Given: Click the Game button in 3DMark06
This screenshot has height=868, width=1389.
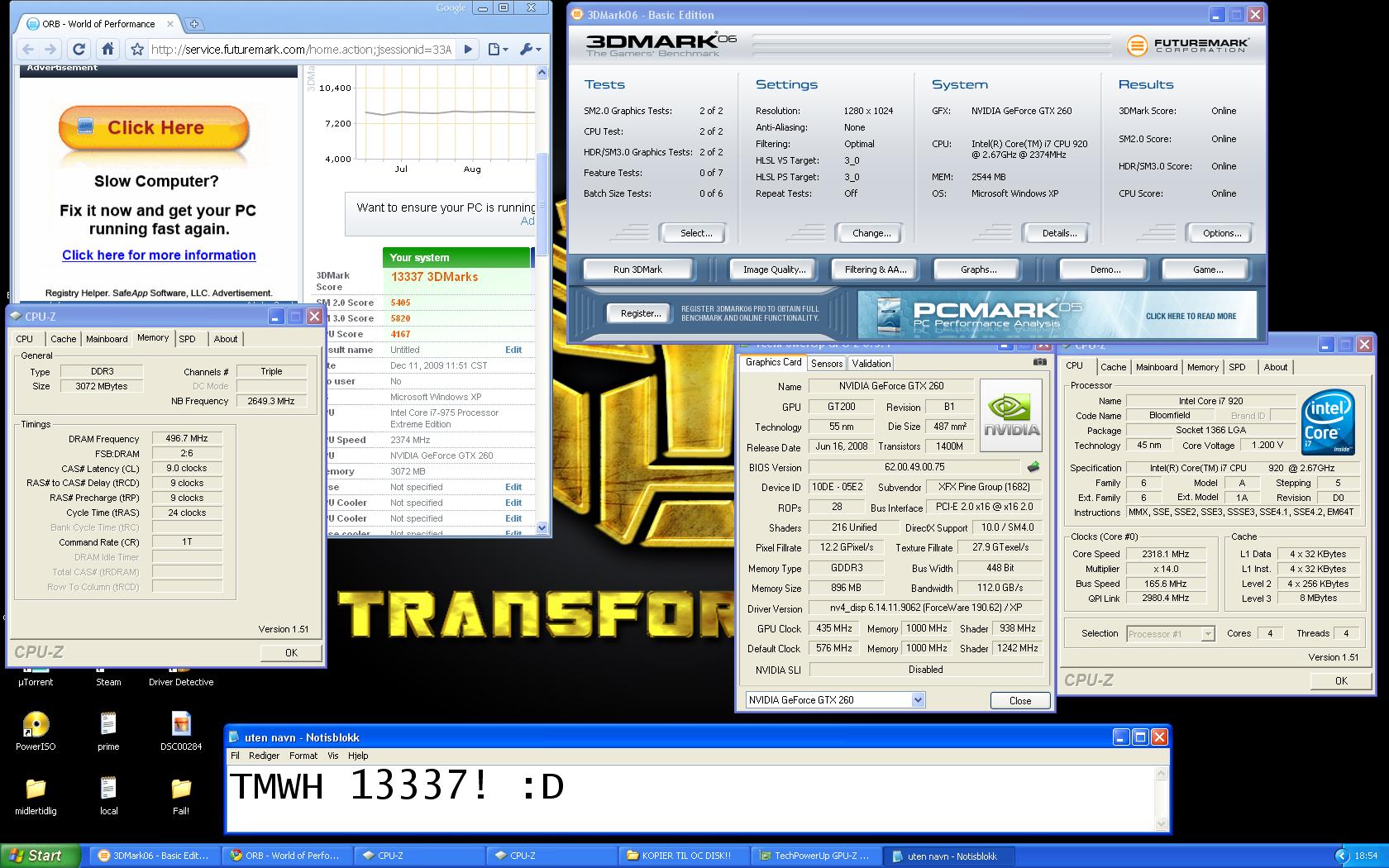Looking at the screenshot, I should tap(1207, 269).
